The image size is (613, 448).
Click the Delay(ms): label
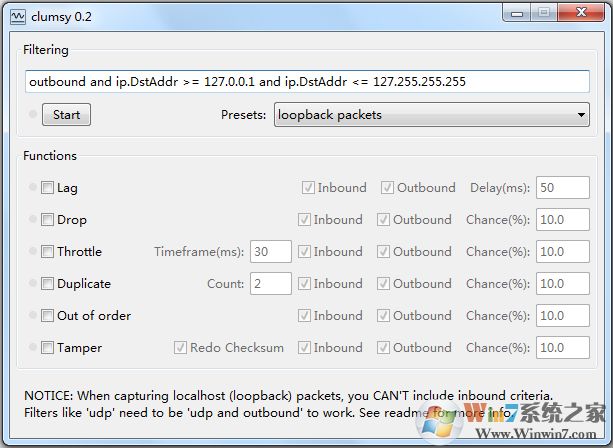coord(500,188)
